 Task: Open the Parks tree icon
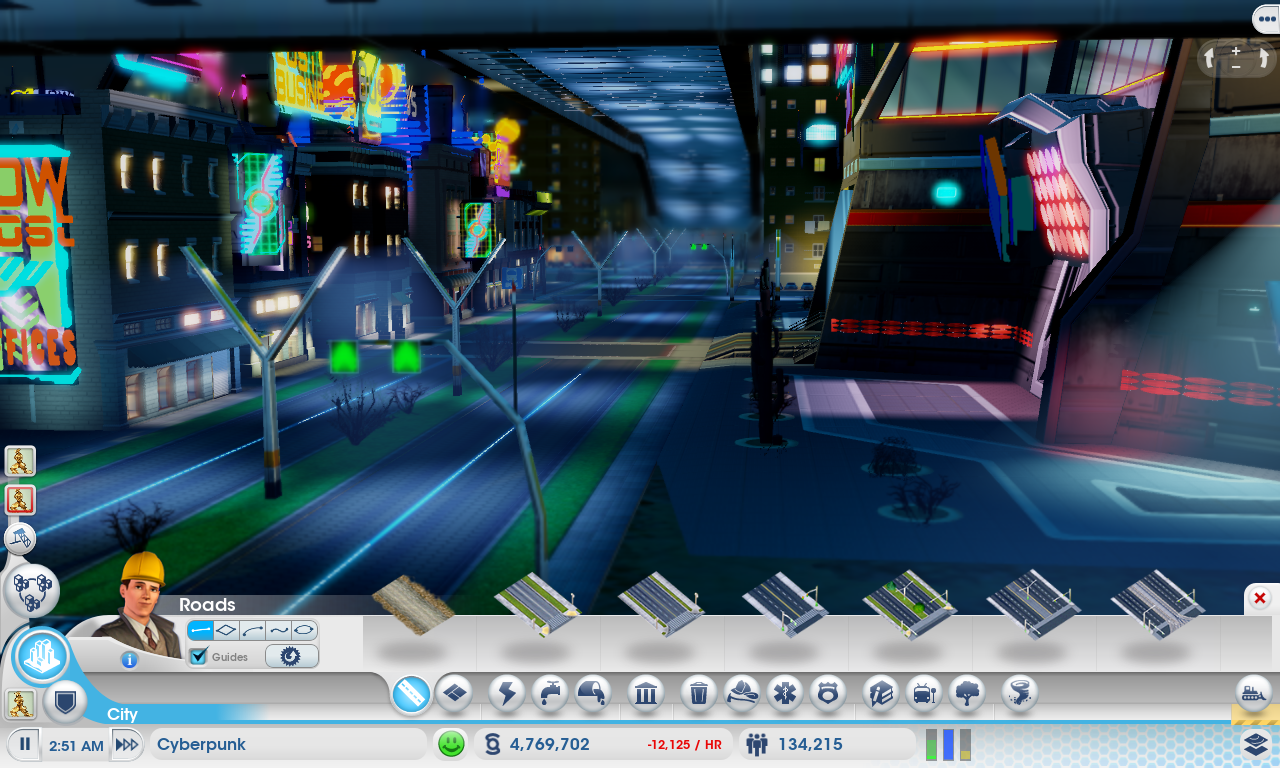point(967,693)
